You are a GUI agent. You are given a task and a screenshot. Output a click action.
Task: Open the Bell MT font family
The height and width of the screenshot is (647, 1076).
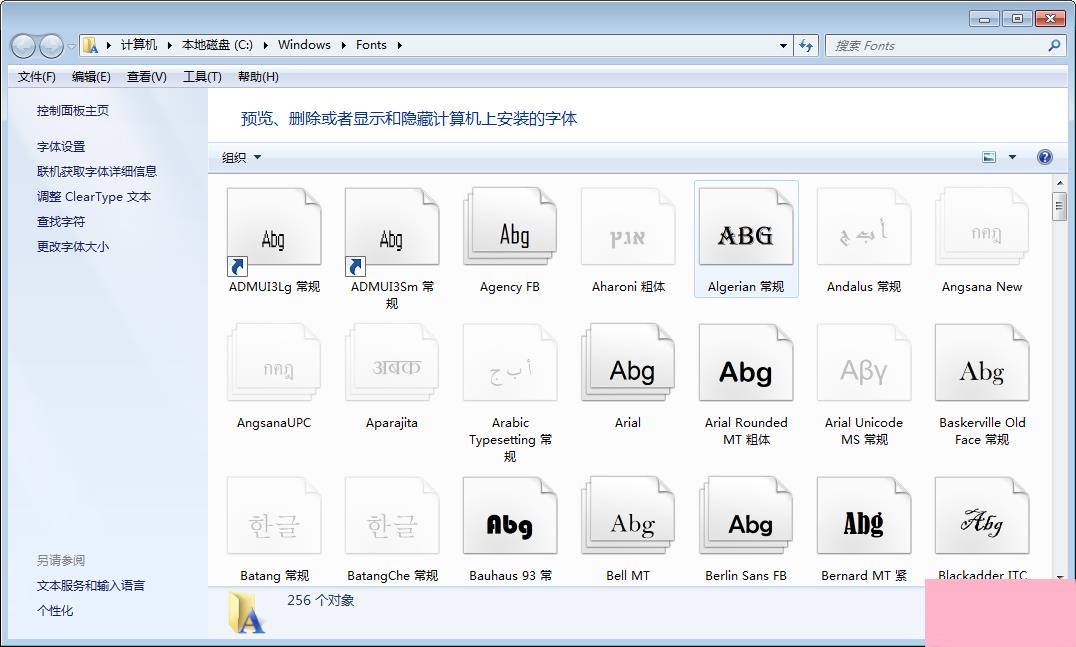628,516
